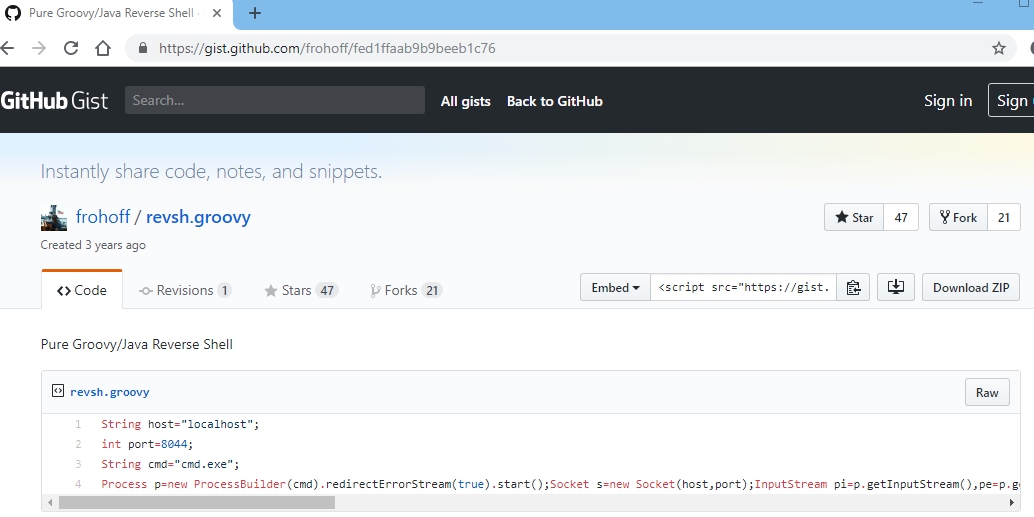Viewport: 1034px width, 517px height.
Task: Open All gists
Action: point(466,101)
